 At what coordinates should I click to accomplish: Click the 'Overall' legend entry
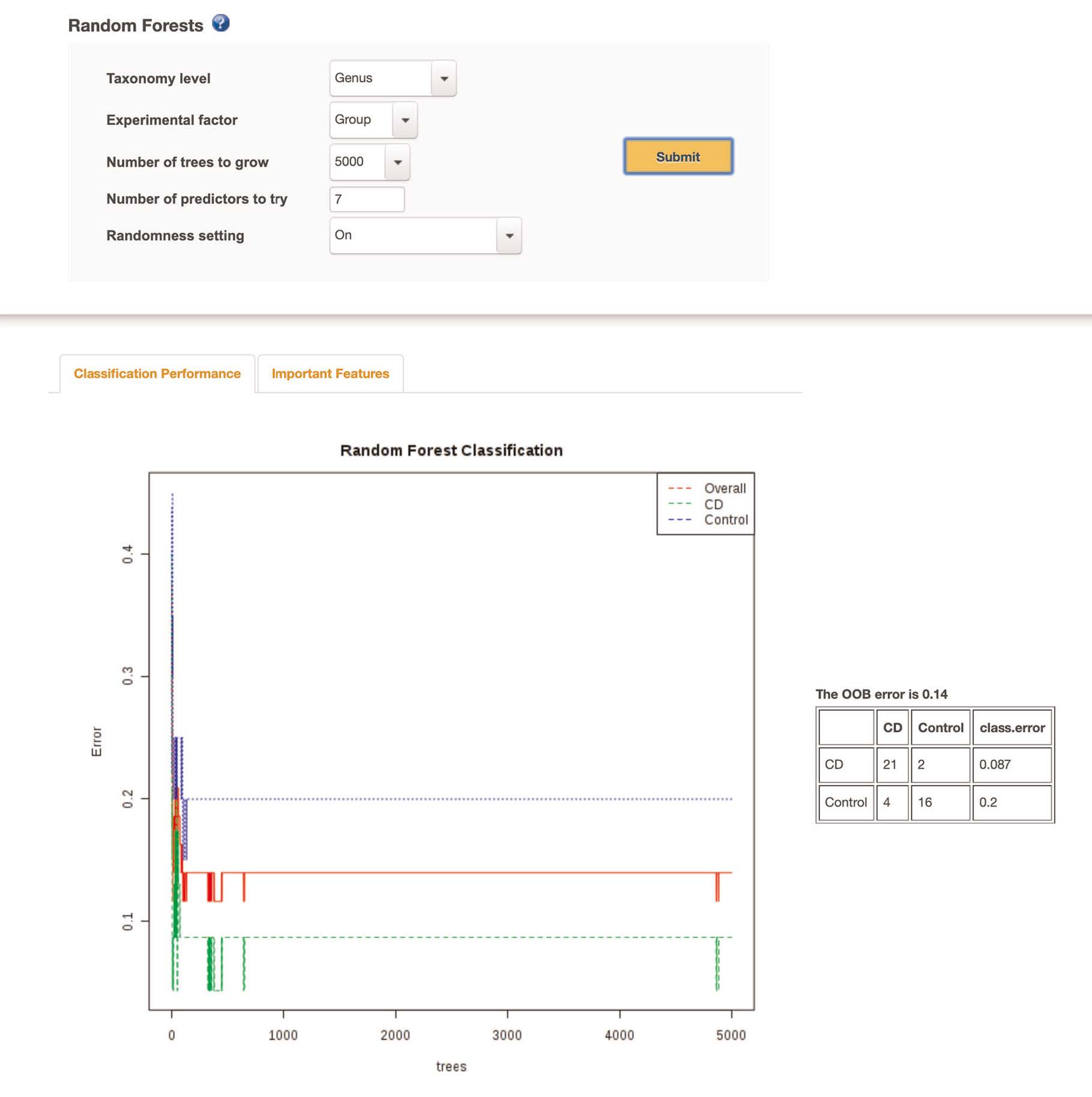725,488
